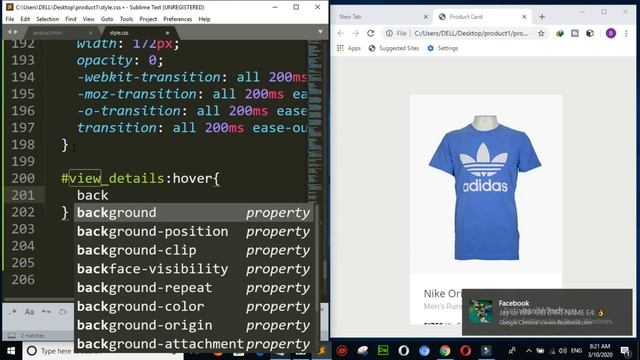Open the red Opera taskbar icon
The width and height of the screenshot is (640, 360).
466,351
